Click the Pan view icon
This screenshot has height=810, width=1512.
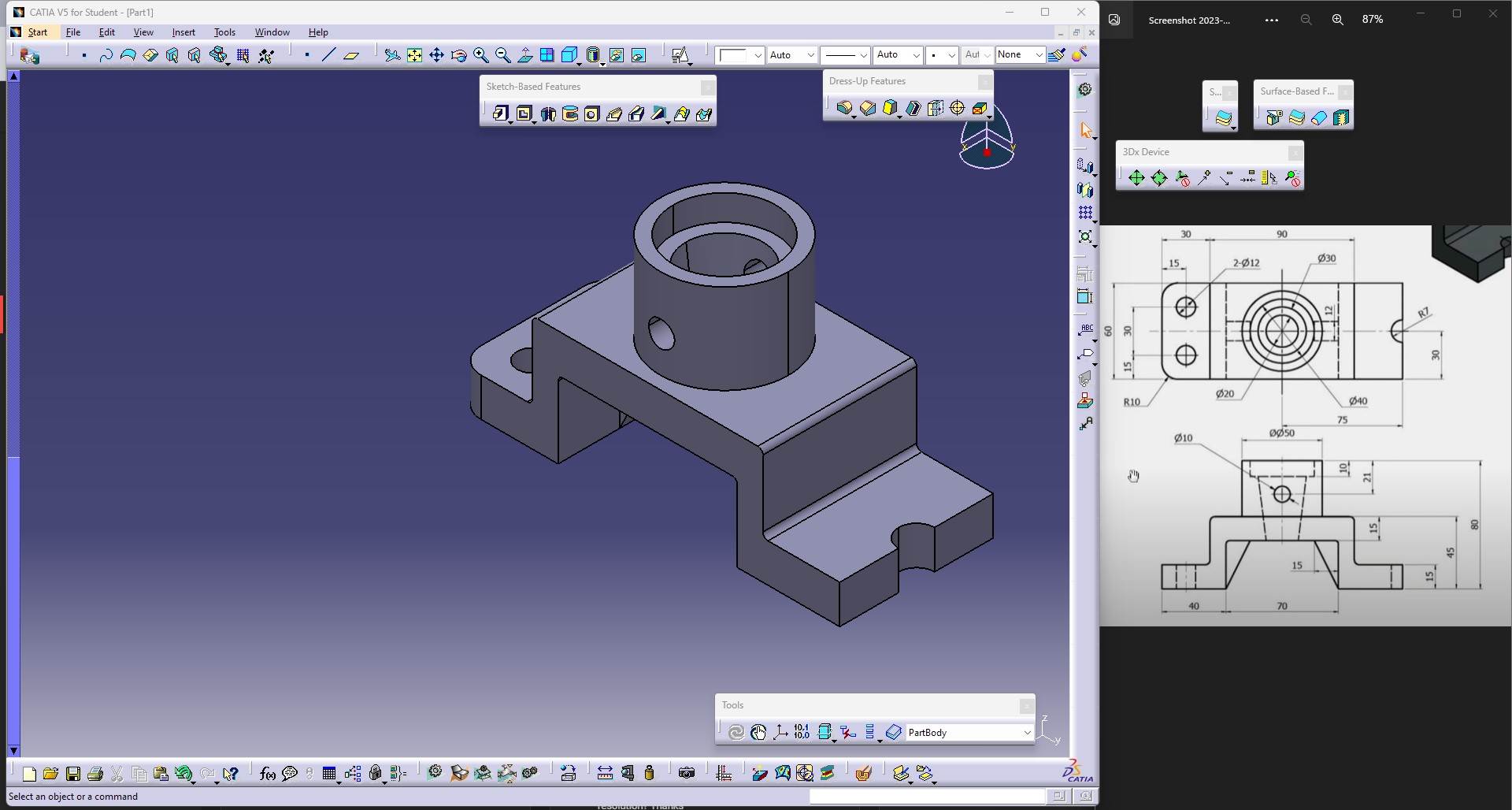coord(436,54)
